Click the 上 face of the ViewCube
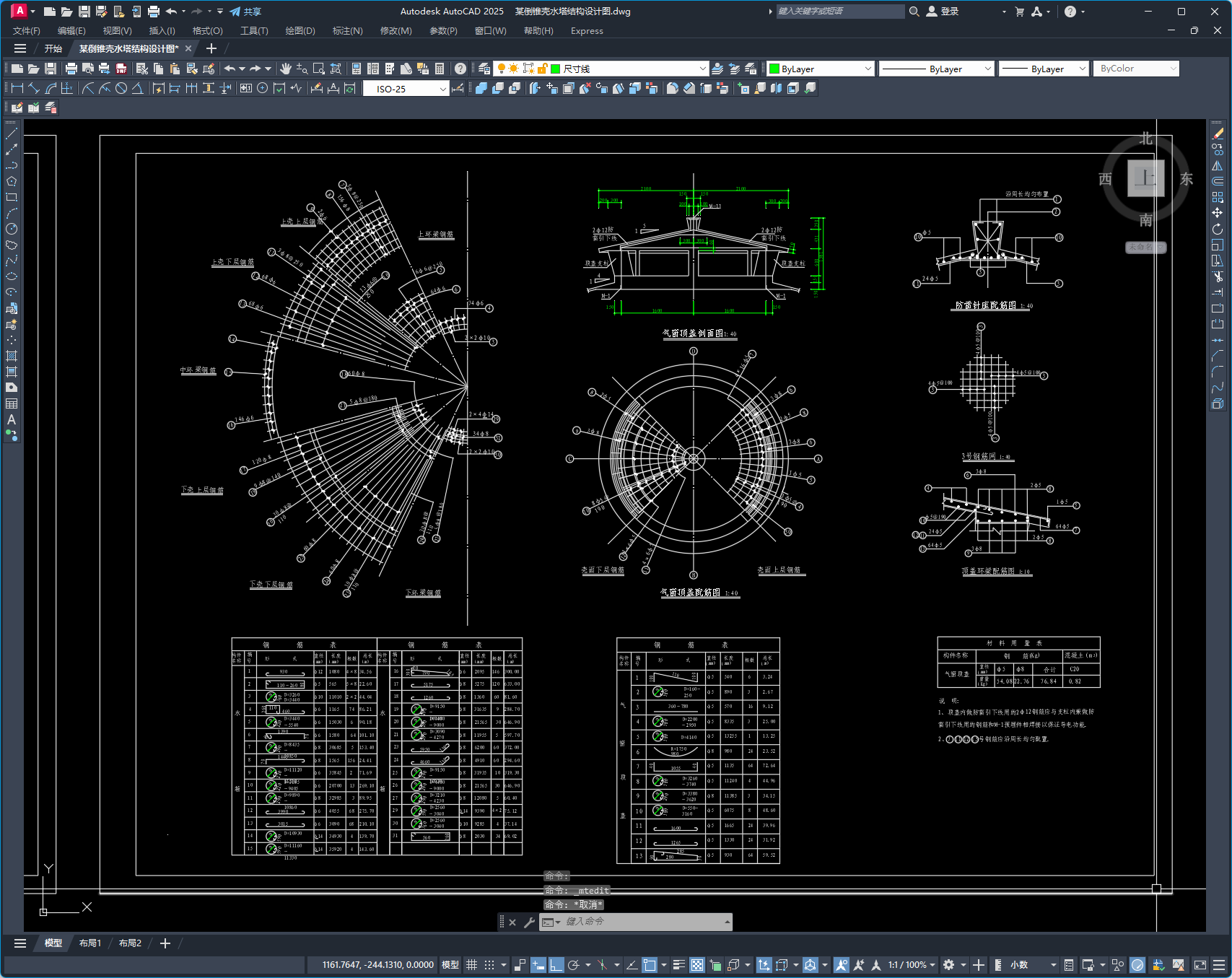Image resolution: width=1232 pixels, height=978 pixels. click(1145, 178)
